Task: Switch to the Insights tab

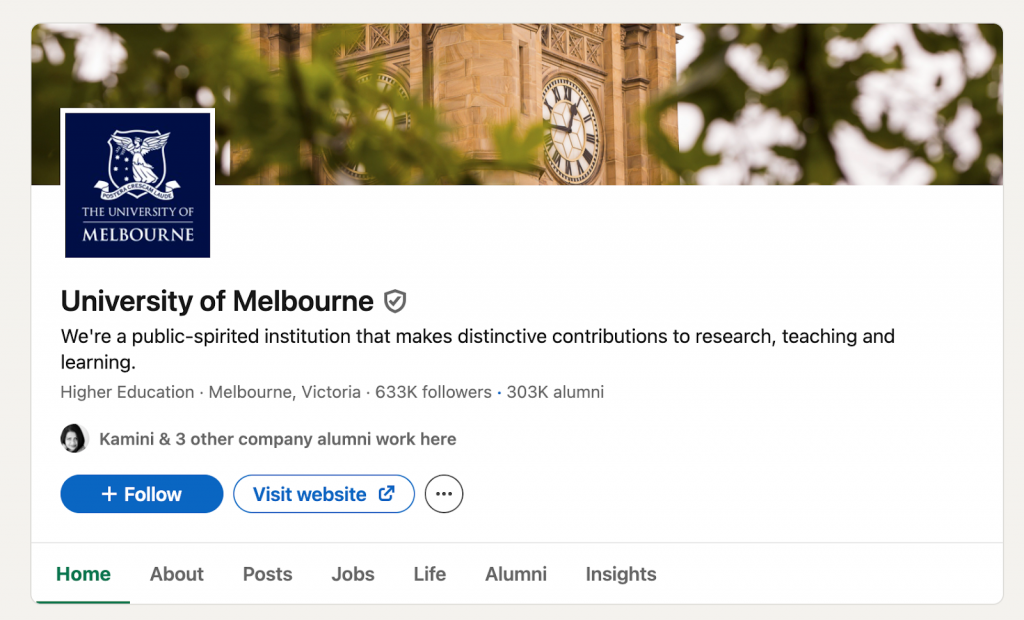Action: coord(620,574)
